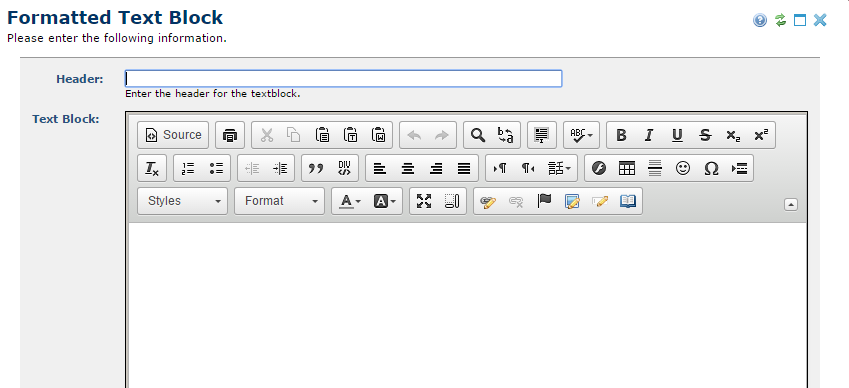
Task: Click the image with pencil icon
Action: [x=572, y=201]
